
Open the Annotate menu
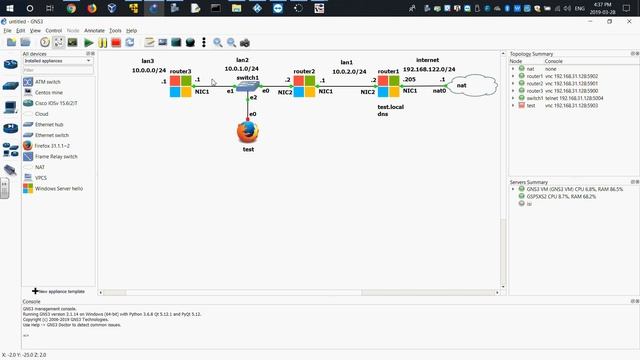coord(94,31)
